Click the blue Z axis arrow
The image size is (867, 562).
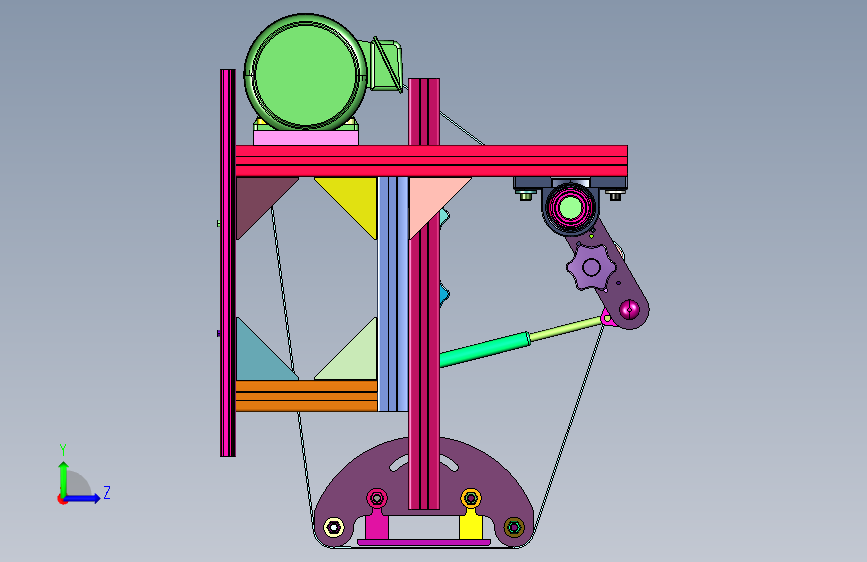tap(84, 498)
